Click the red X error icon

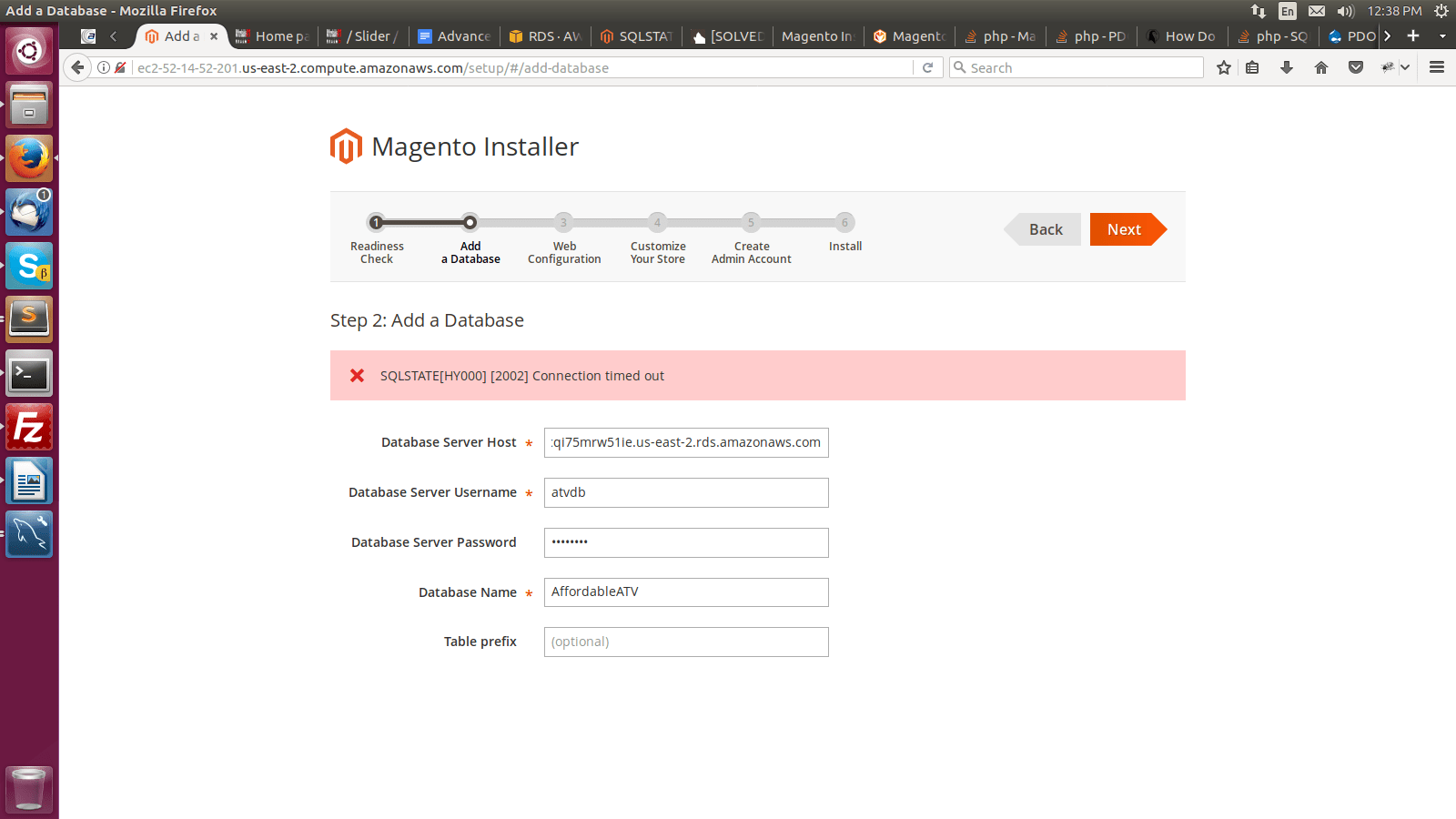358,376
